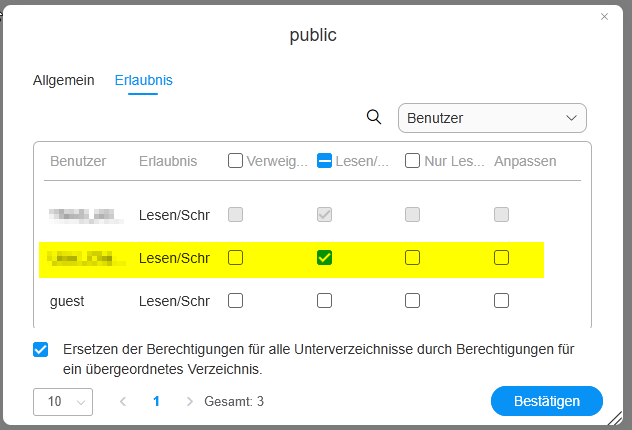Open the page size 10 dropdown
This screenshot has width=632, height=430.
click(x=63, y=402)
